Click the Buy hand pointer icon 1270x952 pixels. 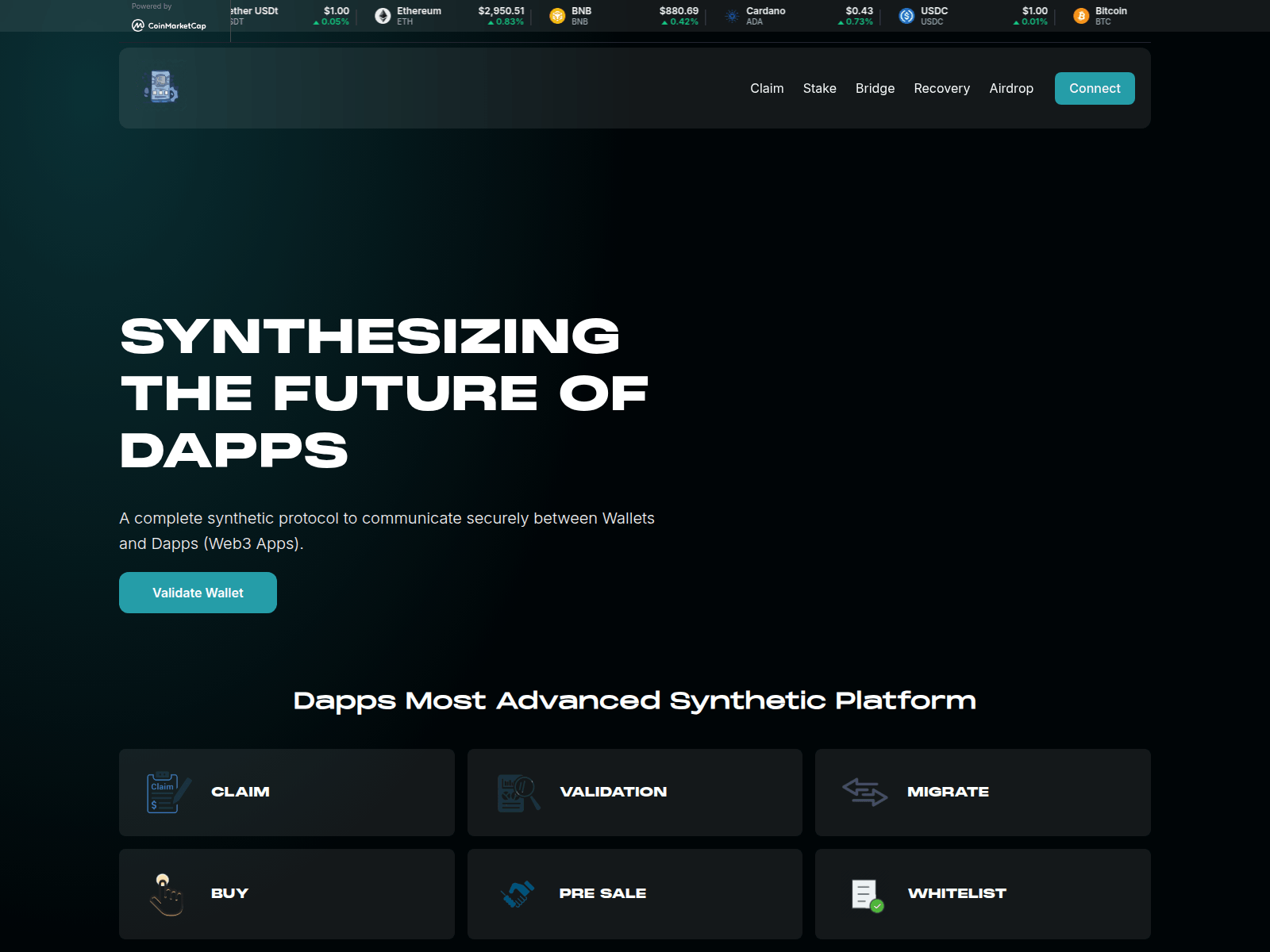click(x=167, y=894)
